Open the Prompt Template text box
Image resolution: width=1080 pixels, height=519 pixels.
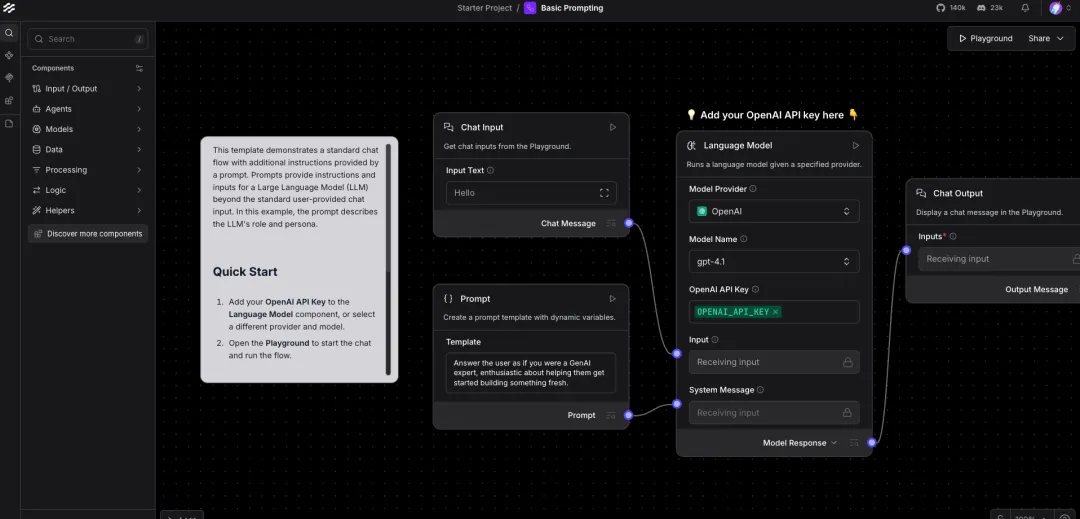click(x=531, y=373)
